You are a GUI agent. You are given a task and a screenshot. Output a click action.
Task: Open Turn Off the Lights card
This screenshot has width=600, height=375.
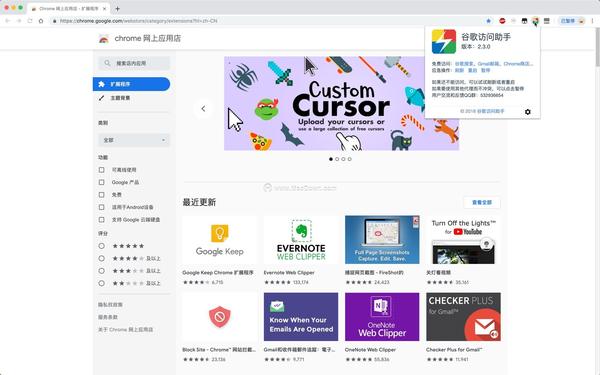click(x=463, y=251)
